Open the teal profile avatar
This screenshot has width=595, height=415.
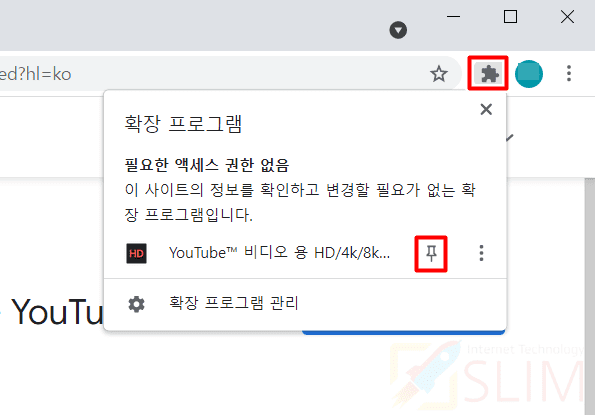(x=529, y=74)
